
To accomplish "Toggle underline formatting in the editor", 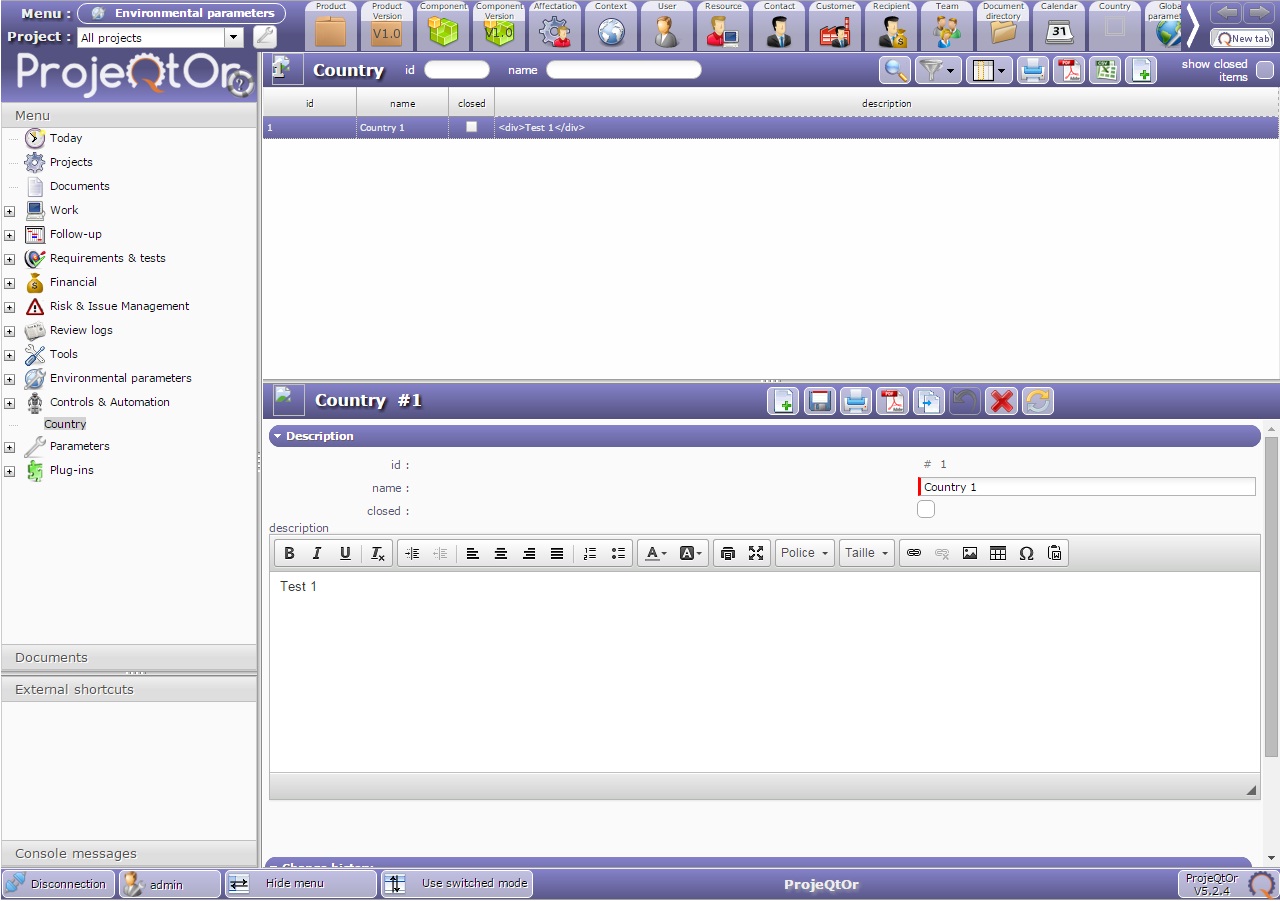I will [345, 553].
